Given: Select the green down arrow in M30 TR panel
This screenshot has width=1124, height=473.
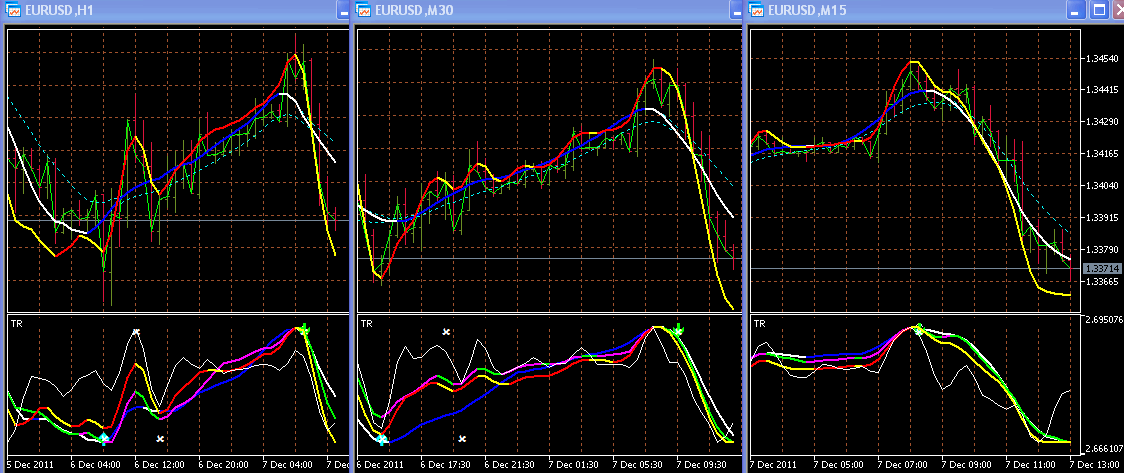Looking at the screenshot, I should tap(677, 330).
